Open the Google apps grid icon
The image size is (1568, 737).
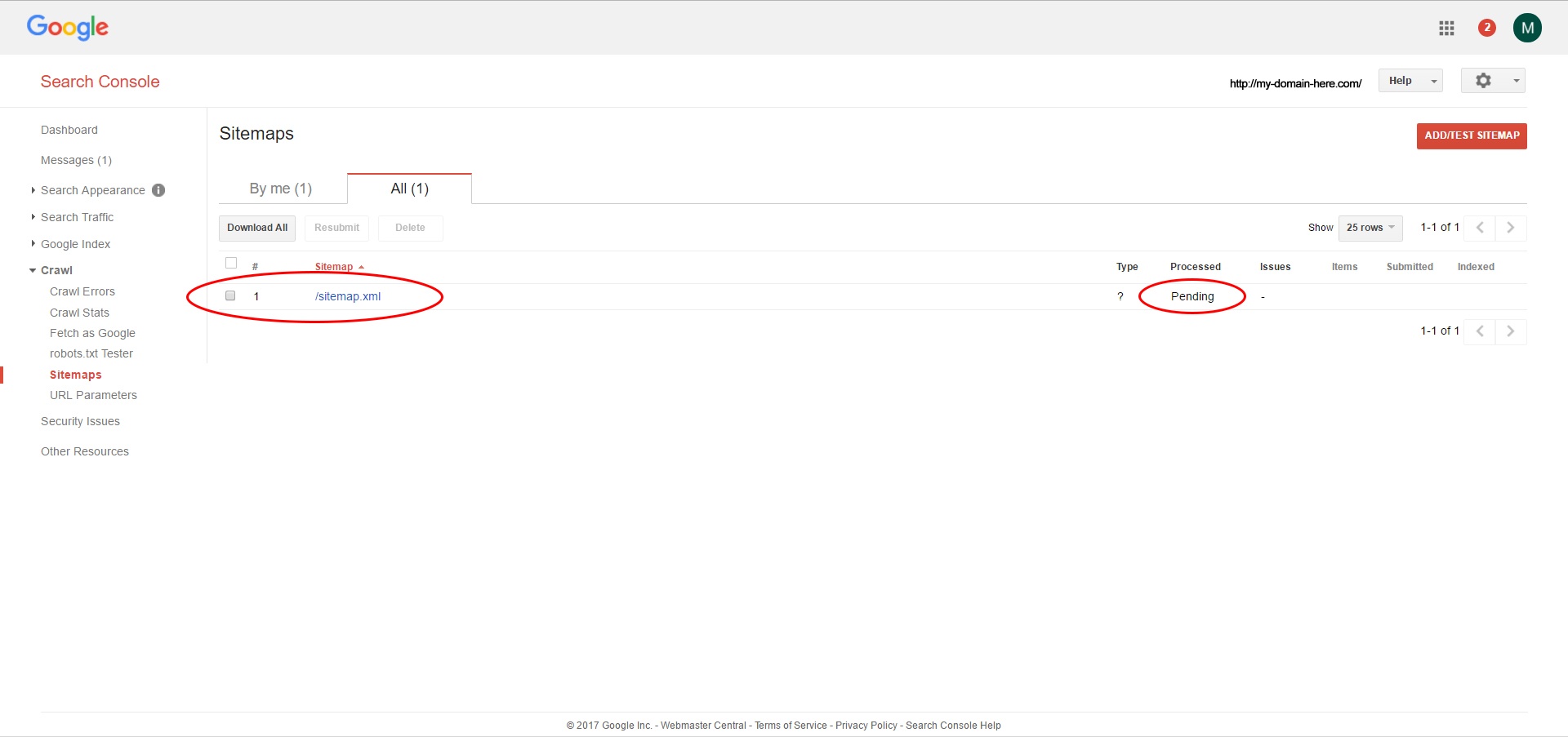point(1446,29)
